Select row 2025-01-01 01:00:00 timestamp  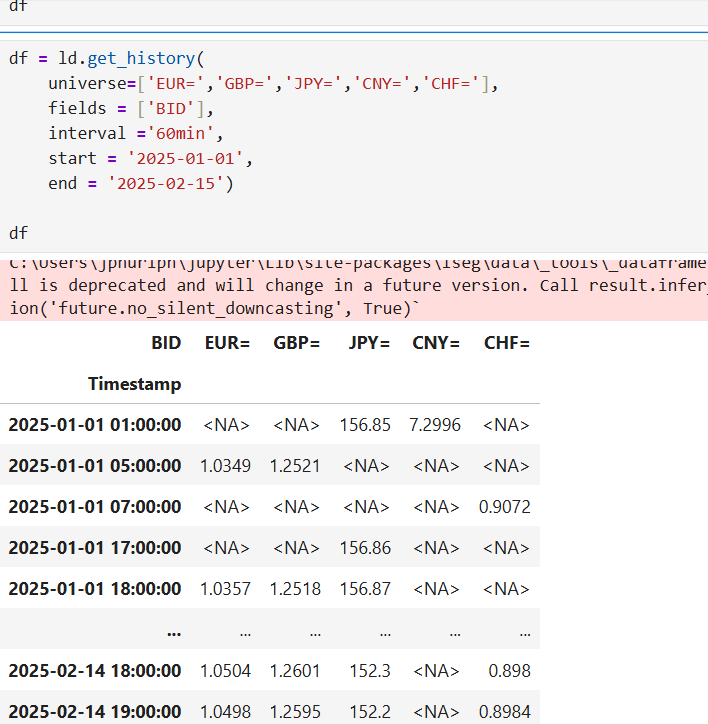click(x=95, y=425)
